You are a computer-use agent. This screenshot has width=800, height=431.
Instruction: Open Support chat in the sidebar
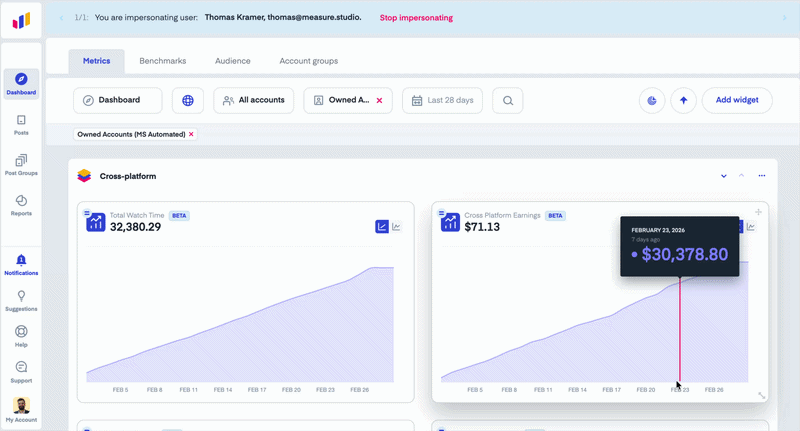click(21, 372)
